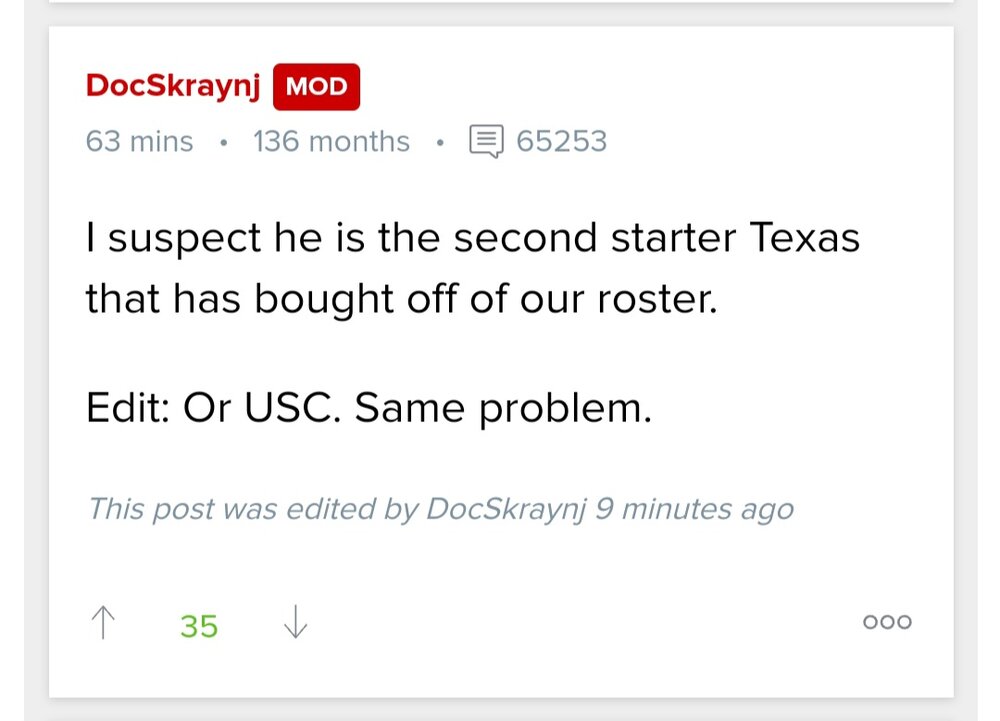The image size is (1000, 721).
Task: Click the green vote score 35
Action: point(199,626)
